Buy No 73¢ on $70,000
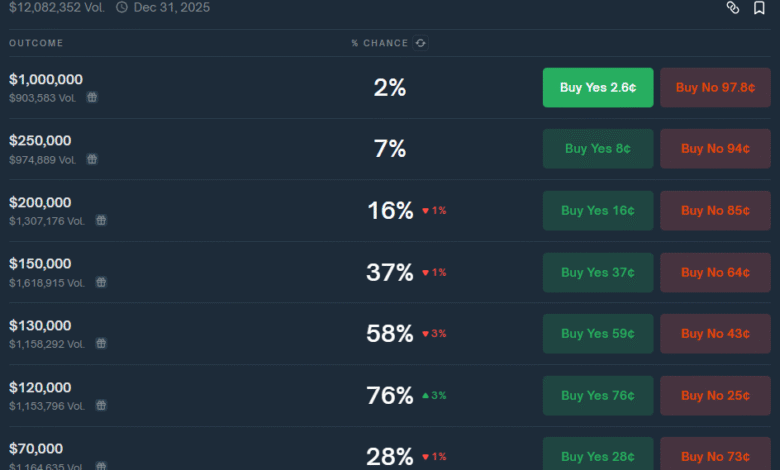This screenshot has height=470, width=780. (715, 455)
